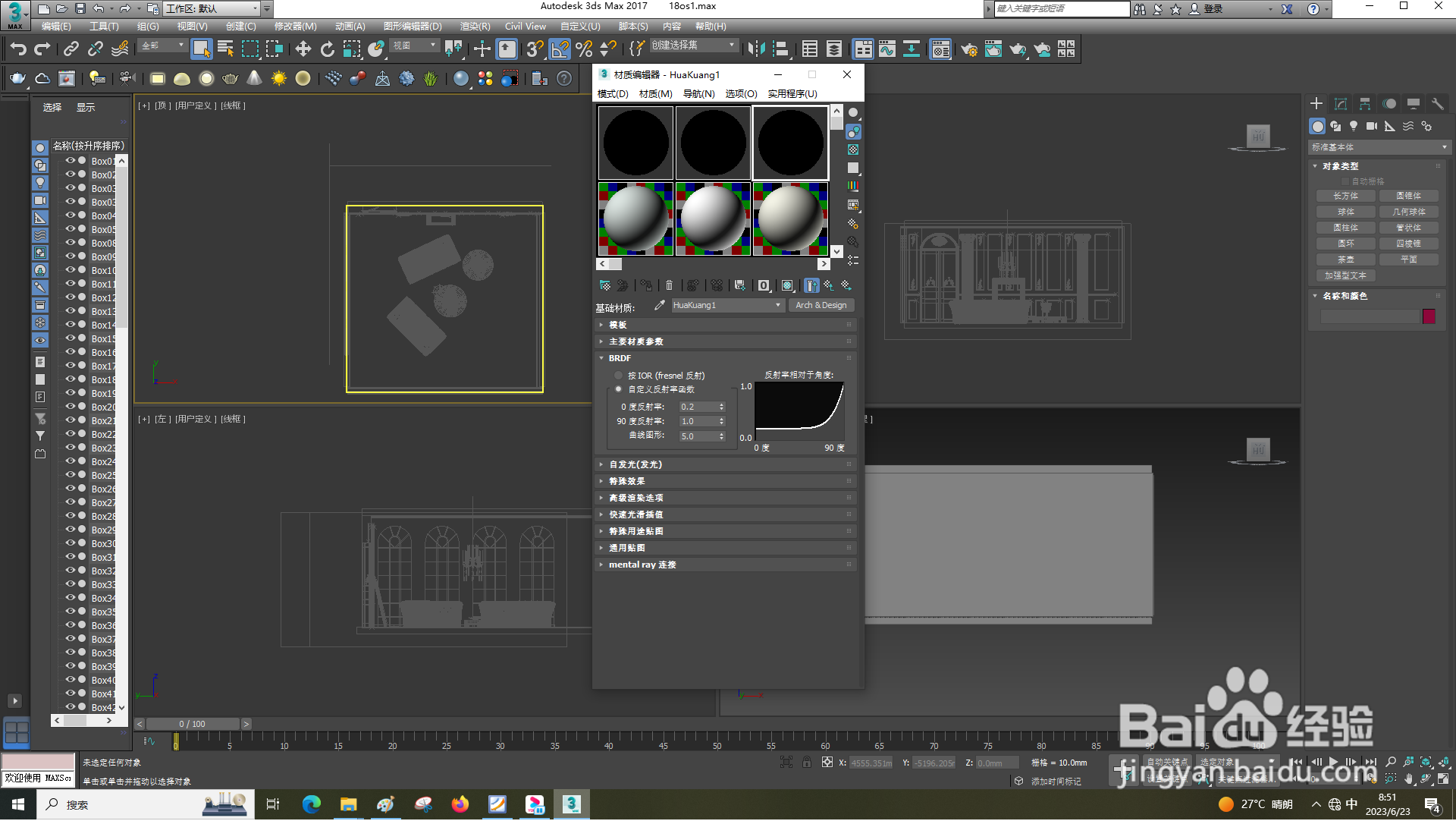Screen dimensions: 1456x821
Task: Activate the Select and Rotate tool
Action: [x=328, y=49]
